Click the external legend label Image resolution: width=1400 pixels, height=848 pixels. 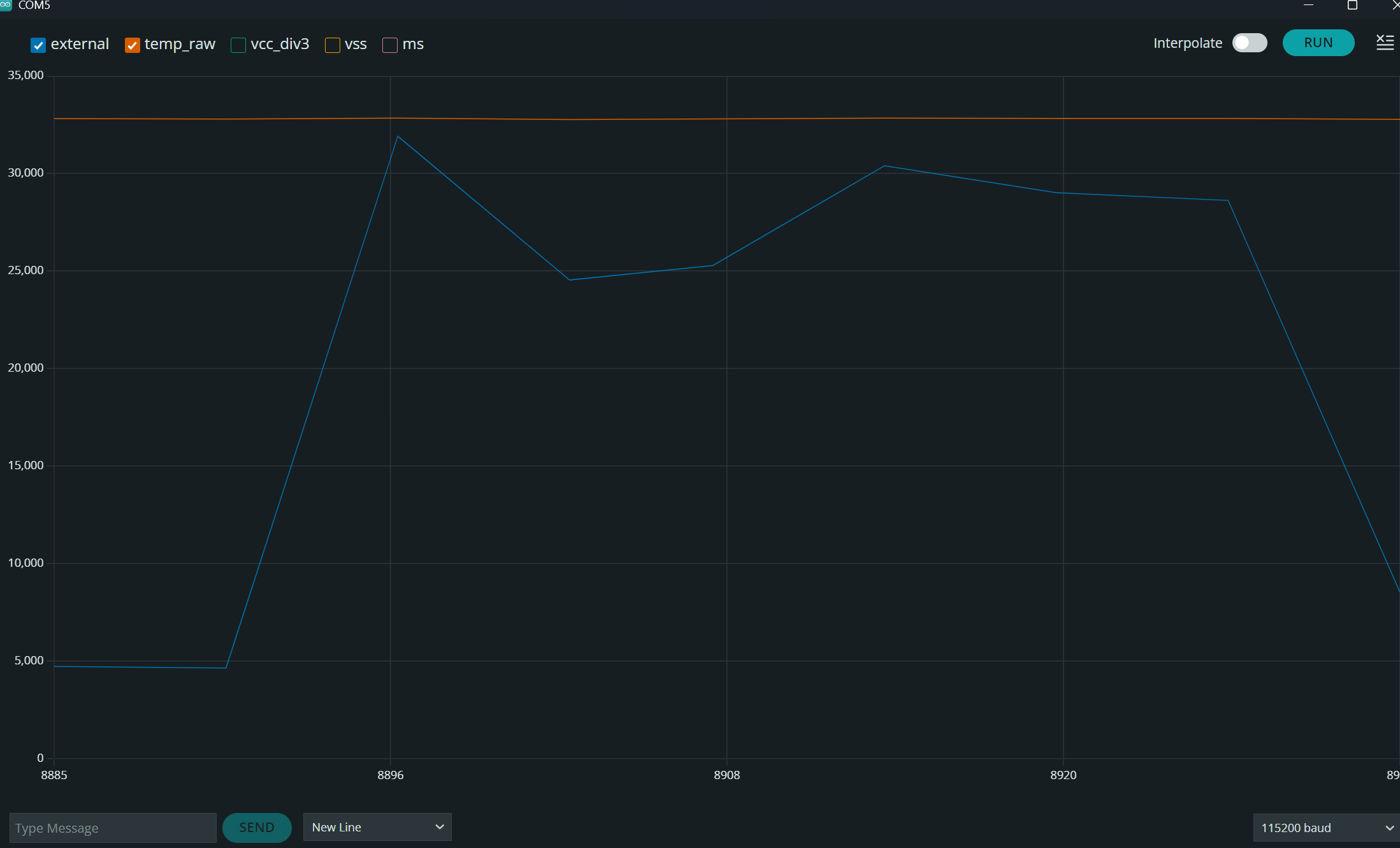click(80, 44)
